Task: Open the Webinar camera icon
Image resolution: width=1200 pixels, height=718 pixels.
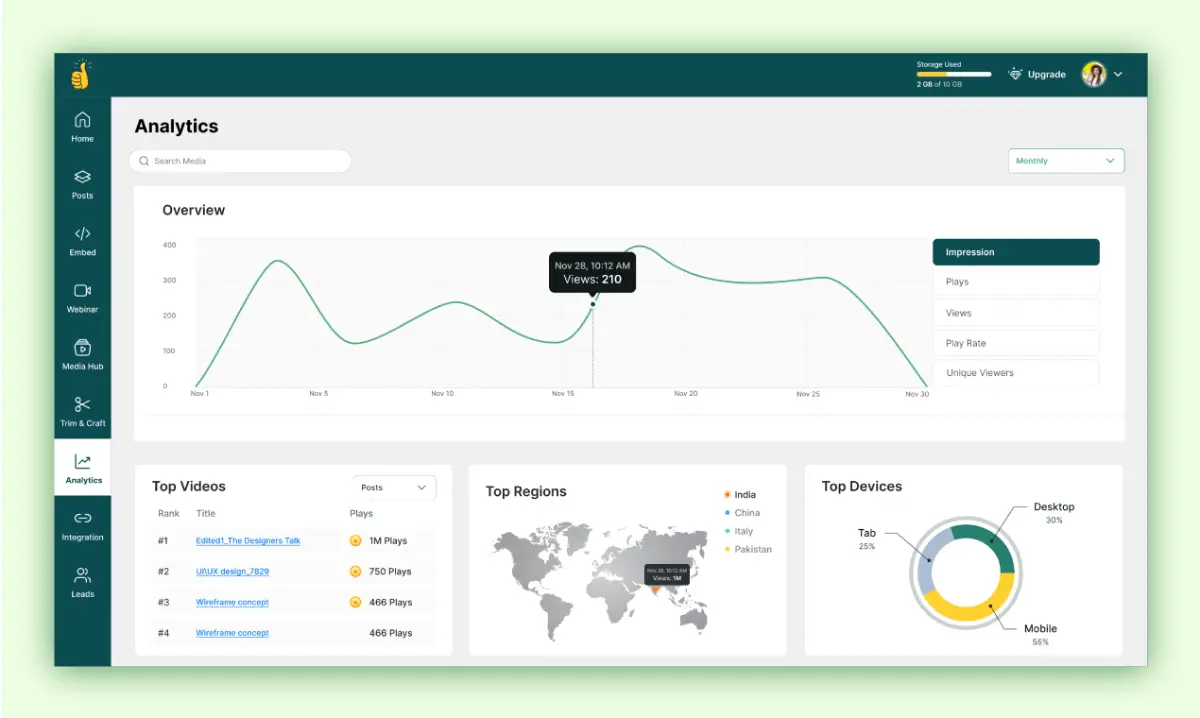Action: click(x=82, y=290)
